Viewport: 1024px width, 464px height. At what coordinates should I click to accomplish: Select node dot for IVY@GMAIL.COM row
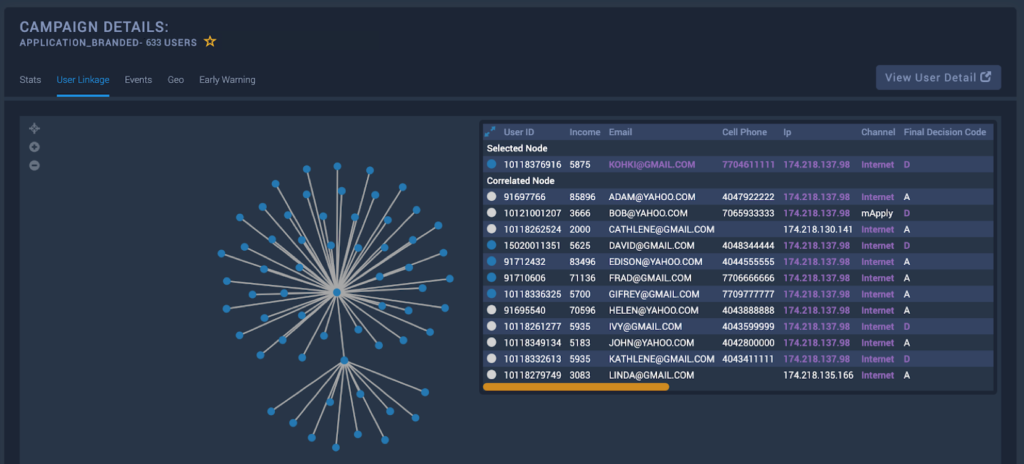(492, 326)
